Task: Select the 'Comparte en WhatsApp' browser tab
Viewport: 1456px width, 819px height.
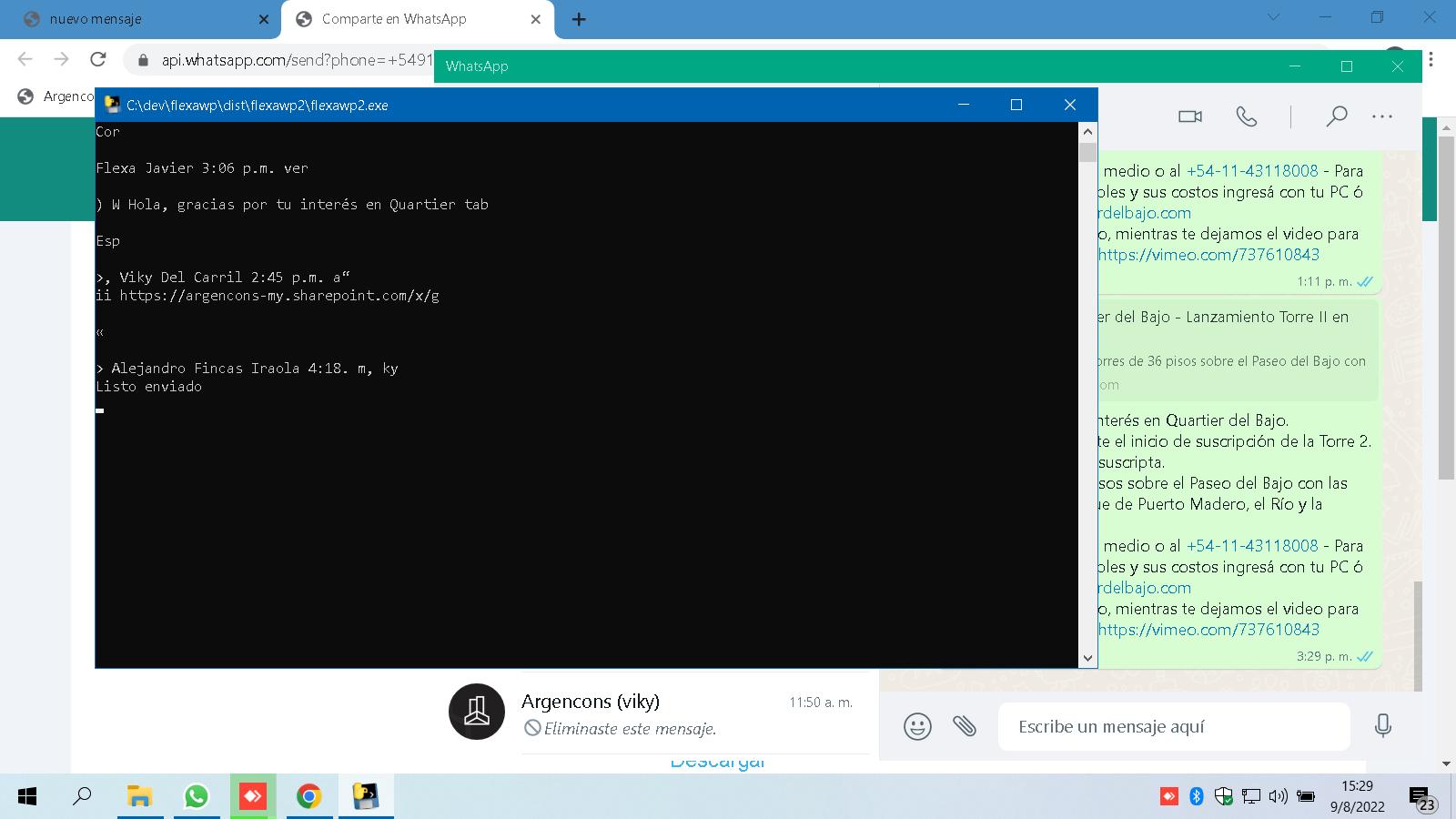Action: pyautogui.click(x=417, y=19)
